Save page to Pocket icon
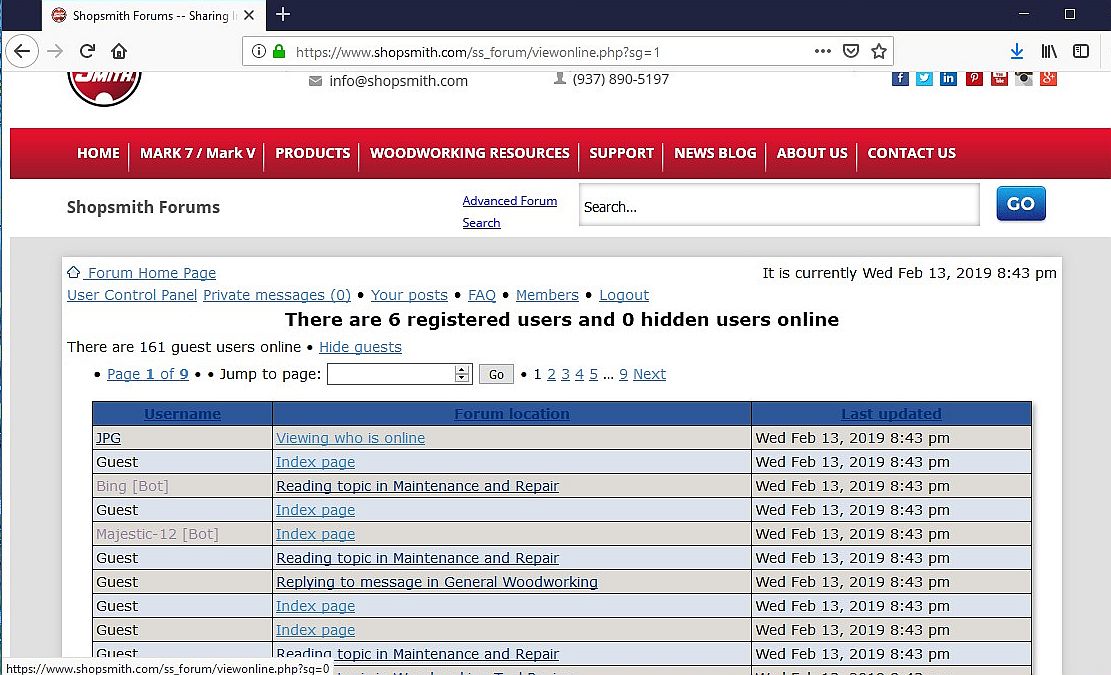Image resolution: width=1111 pixels, height=675 pixels. tap(851, 51)
